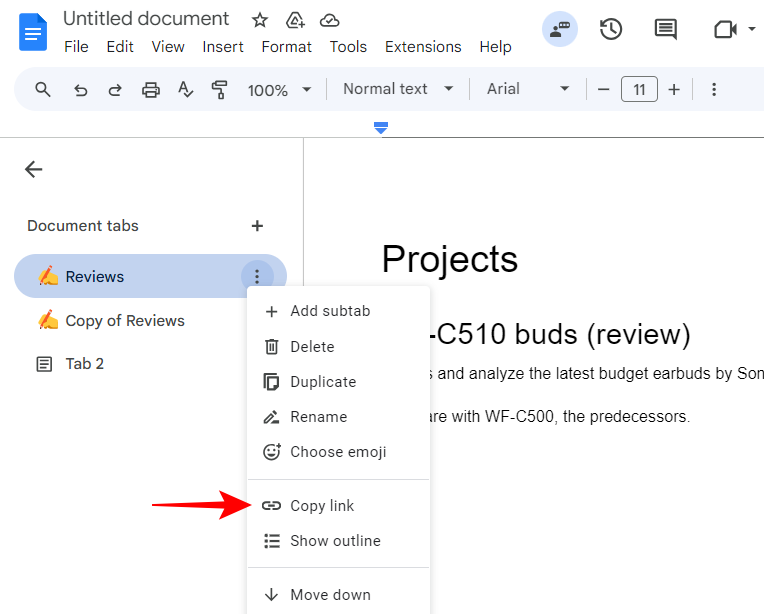
Task: Choose Copy link from the context menu
Action: tap(322, 506)
